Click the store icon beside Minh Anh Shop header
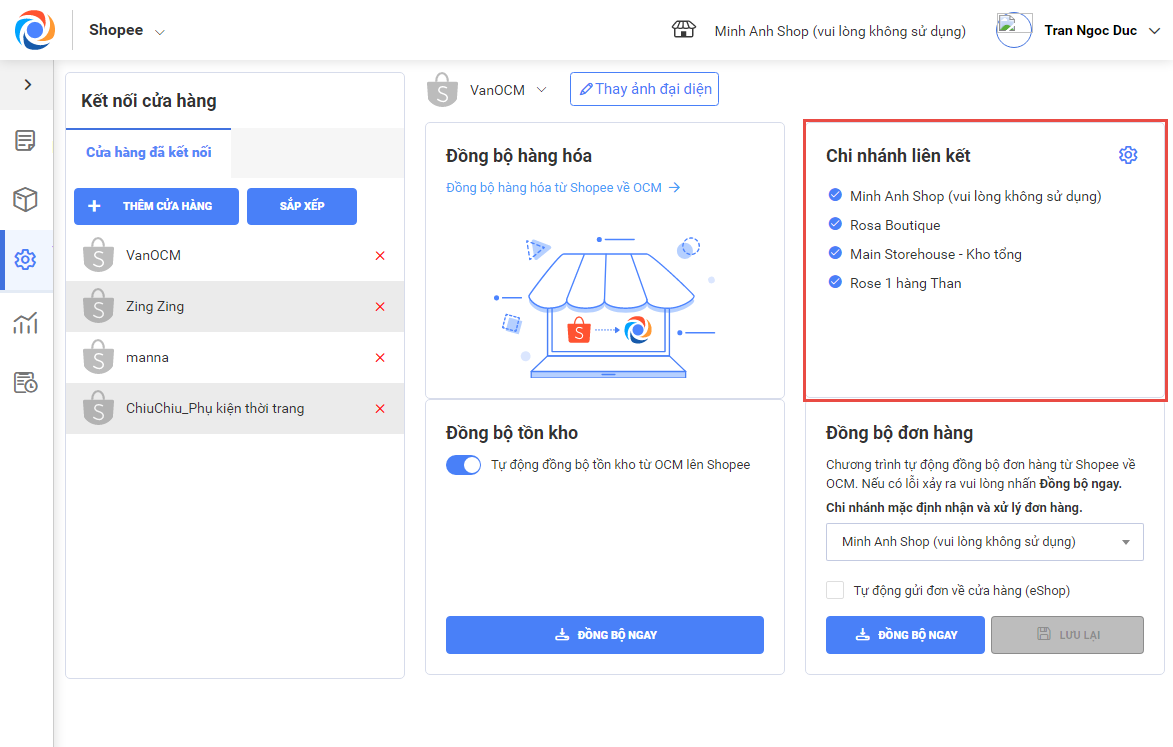Screen dimensions: 1173x747 pyautogui.click(x=684, y=30)
